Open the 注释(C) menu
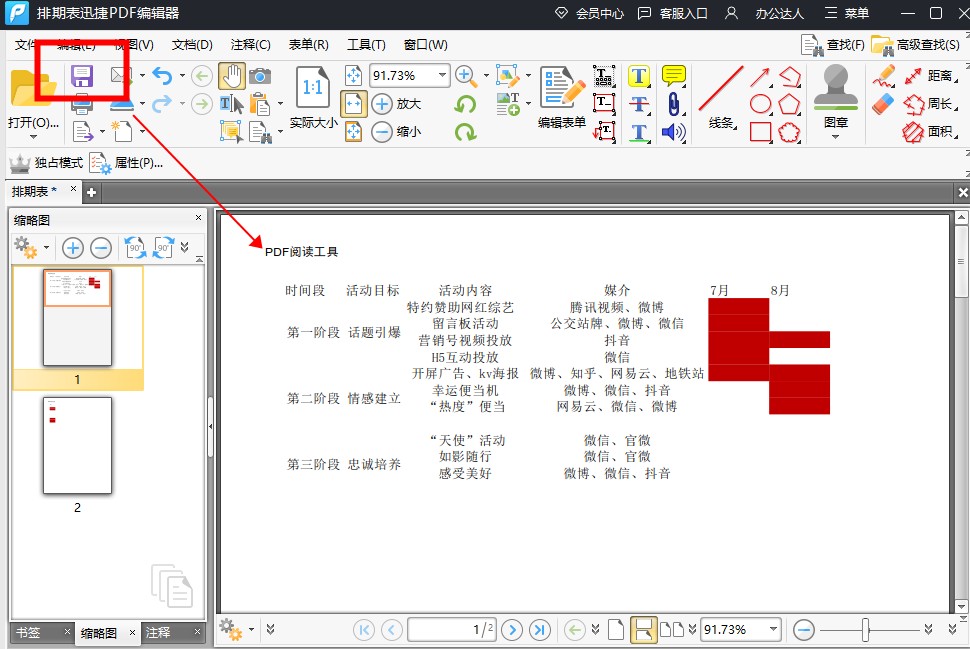This screenshot has width=970, height=649. click(x=250, y=45)
